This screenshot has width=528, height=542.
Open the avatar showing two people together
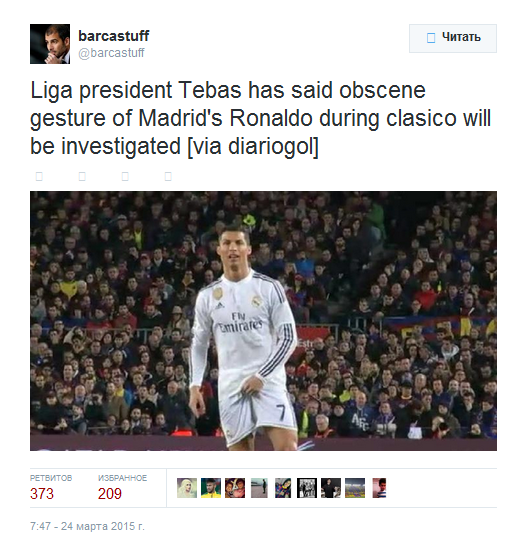[235, 488]
